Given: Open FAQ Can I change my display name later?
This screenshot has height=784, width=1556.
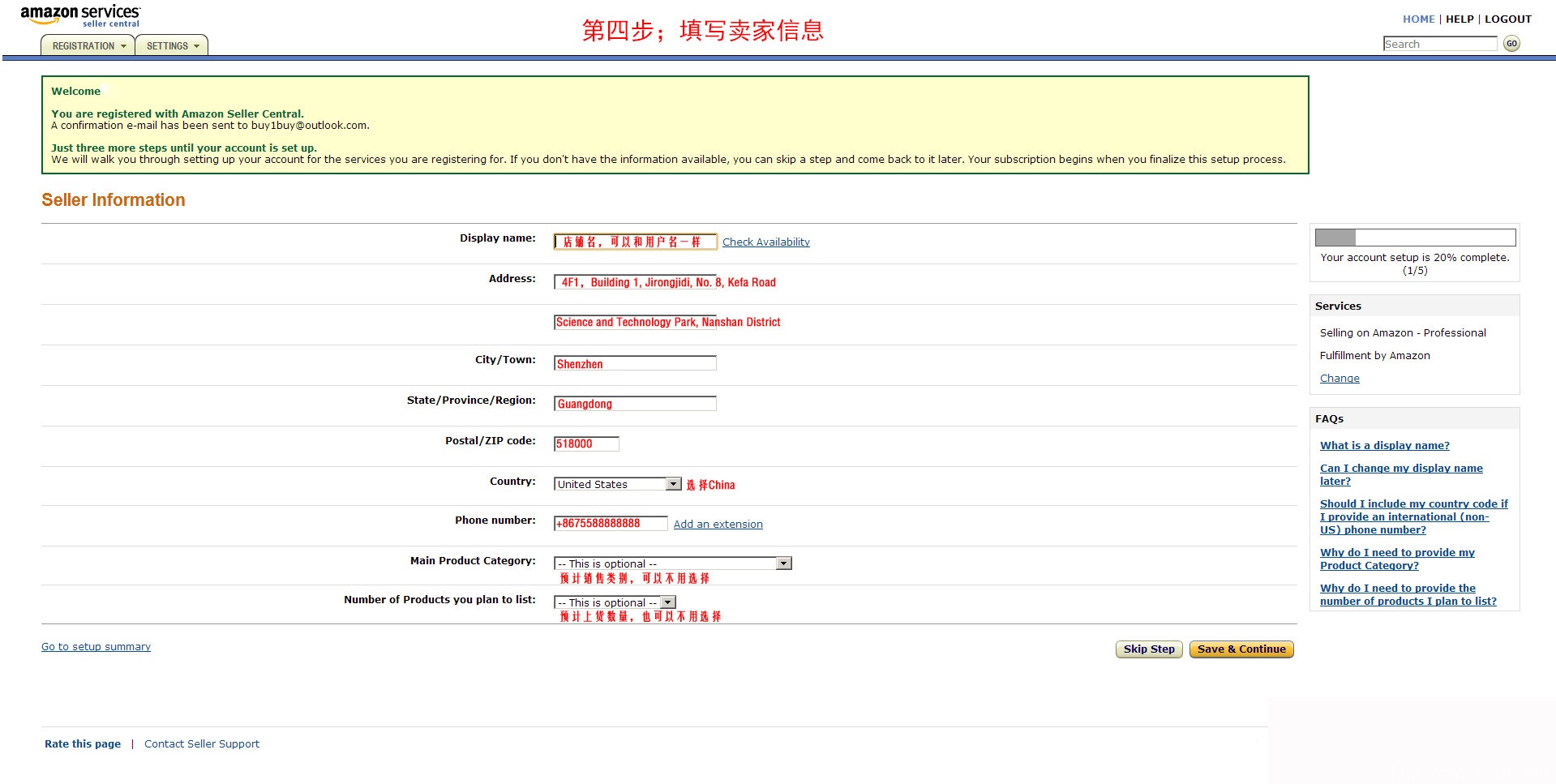Looking at the screenshot, I should coord(1401,474).
